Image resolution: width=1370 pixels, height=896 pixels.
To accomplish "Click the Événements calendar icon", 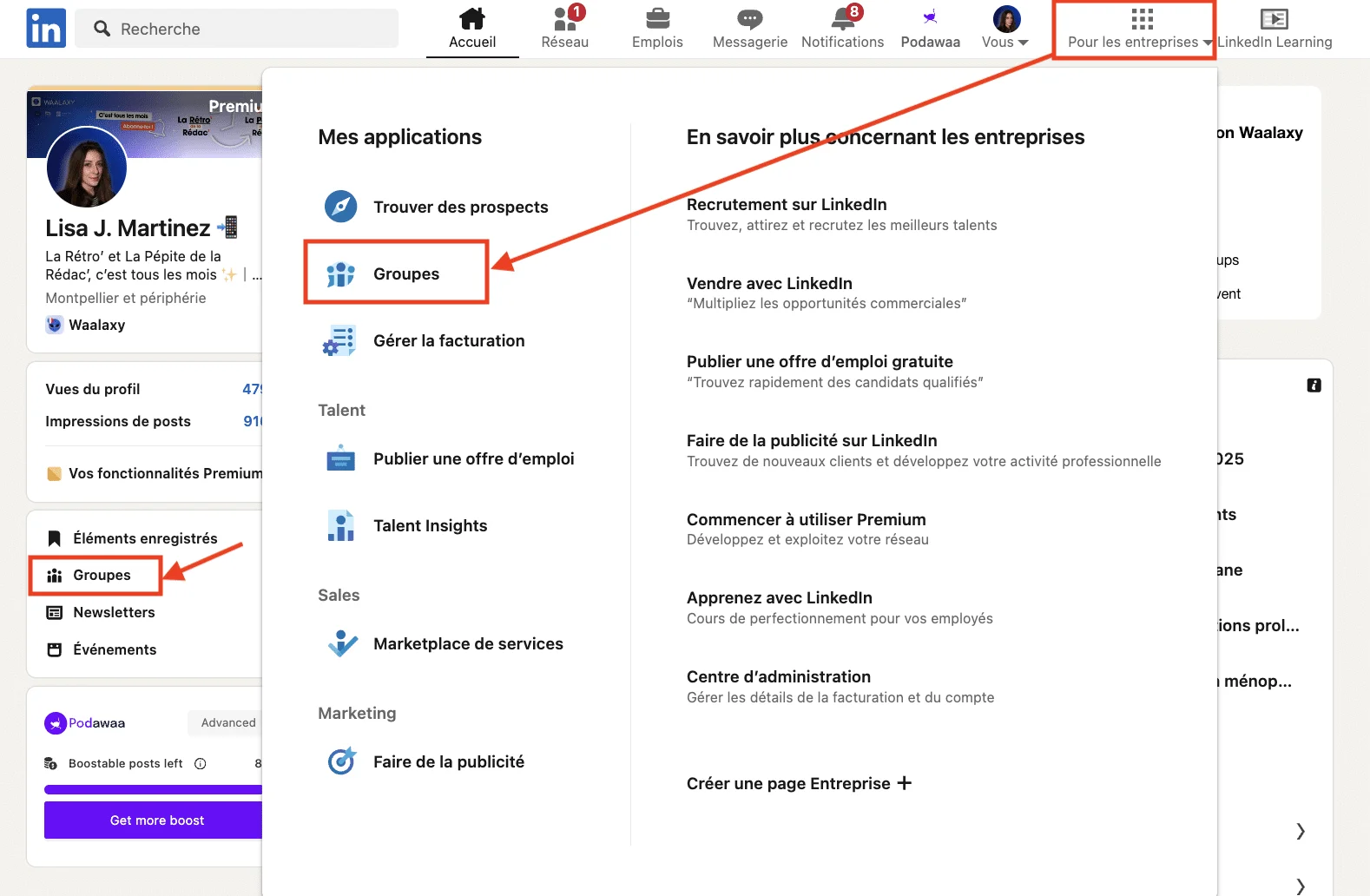I will click(54, 649).
